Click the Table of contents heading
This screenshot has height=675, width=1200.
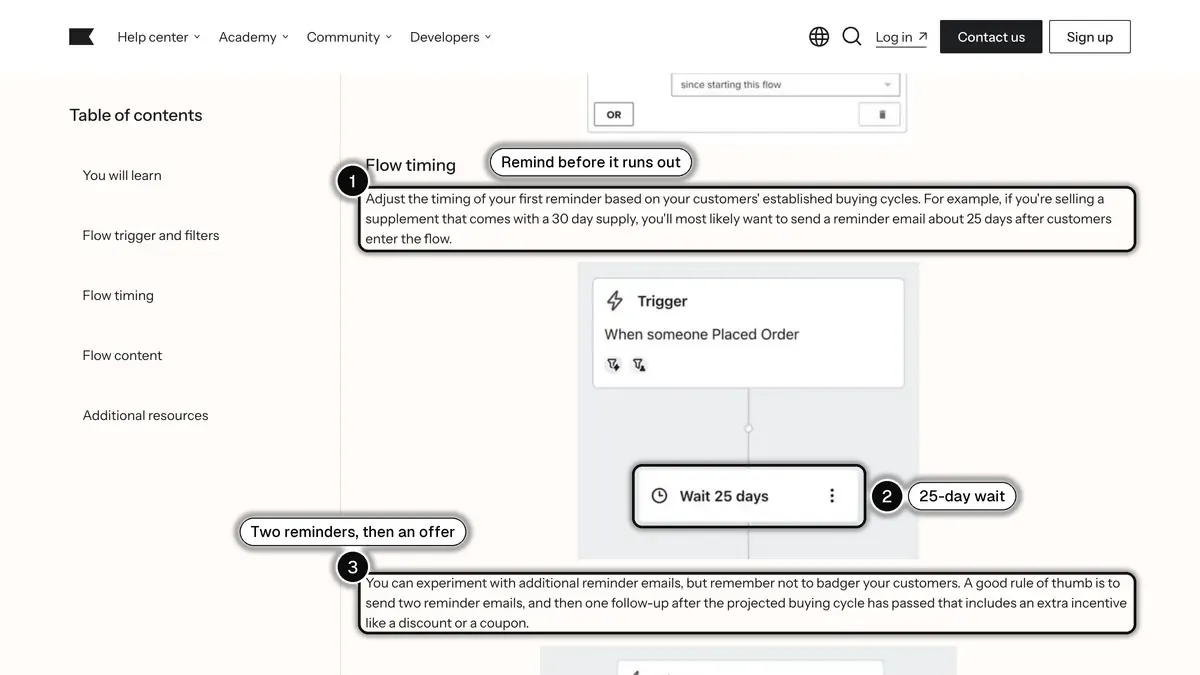coord(136,115)
